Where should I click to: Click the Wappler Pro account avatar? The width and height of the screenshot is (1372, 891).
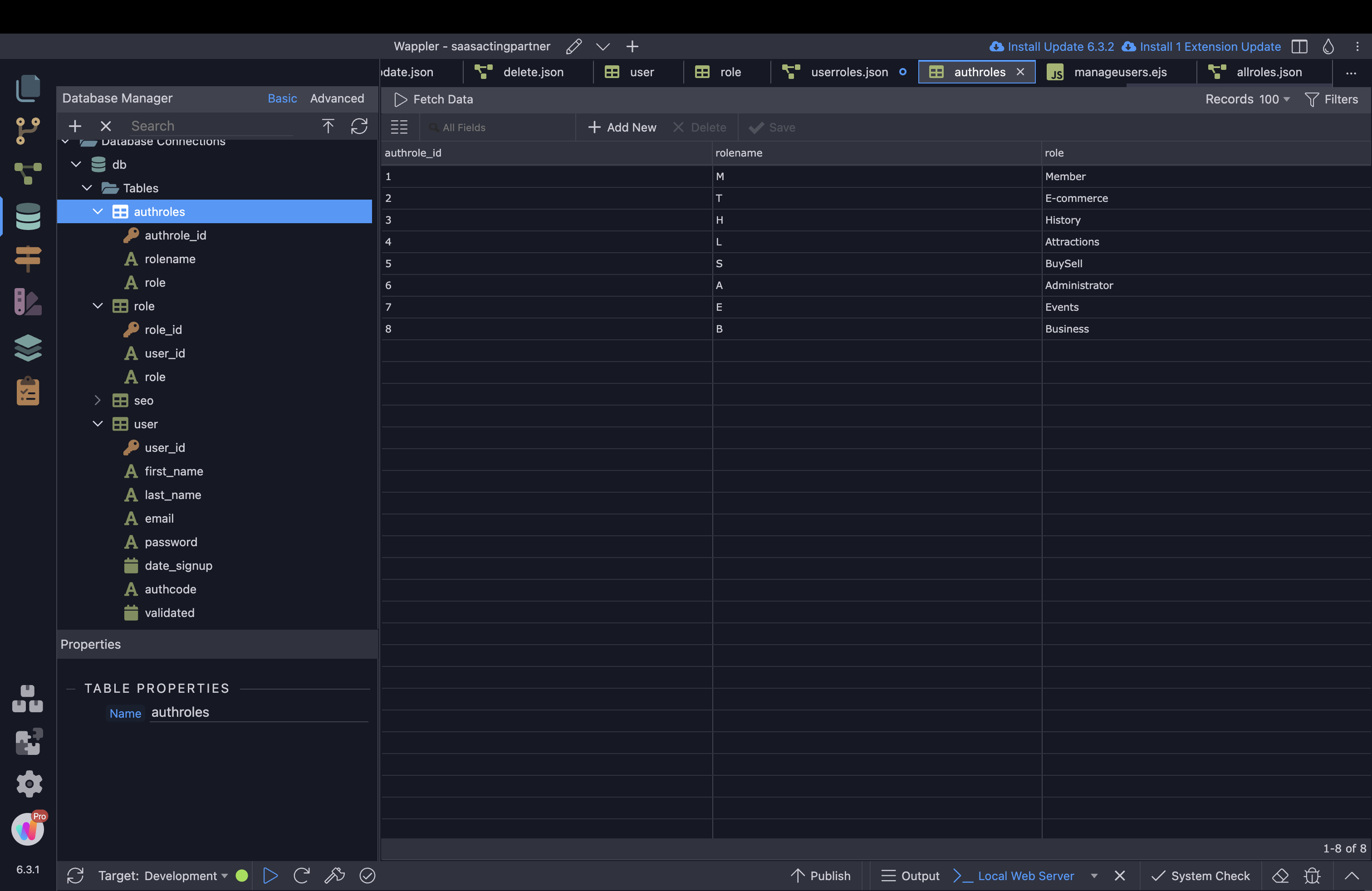click(28, 829)
